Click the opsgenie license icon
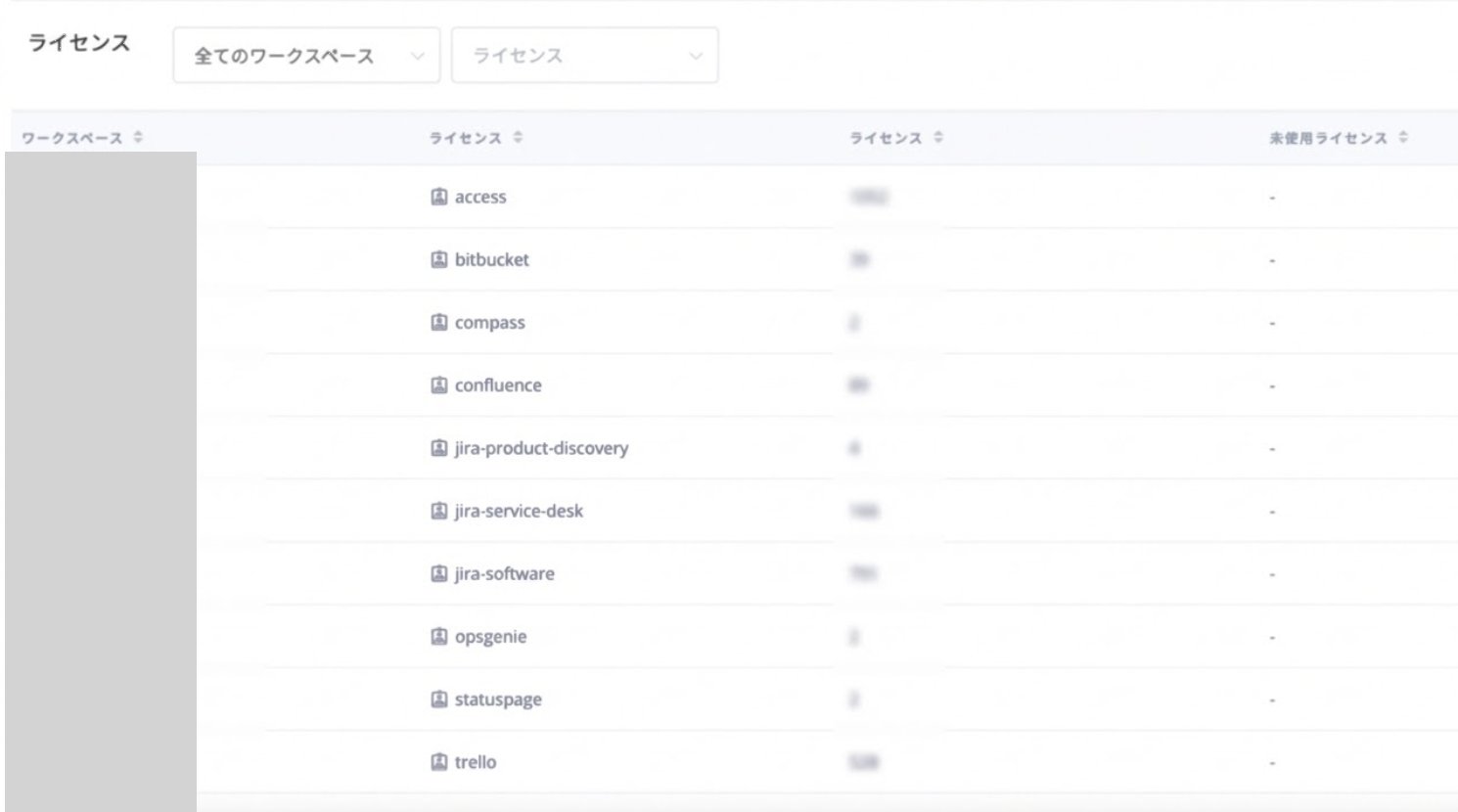Viewport: 1458px width, 812px height. click(x=439, y=636)
